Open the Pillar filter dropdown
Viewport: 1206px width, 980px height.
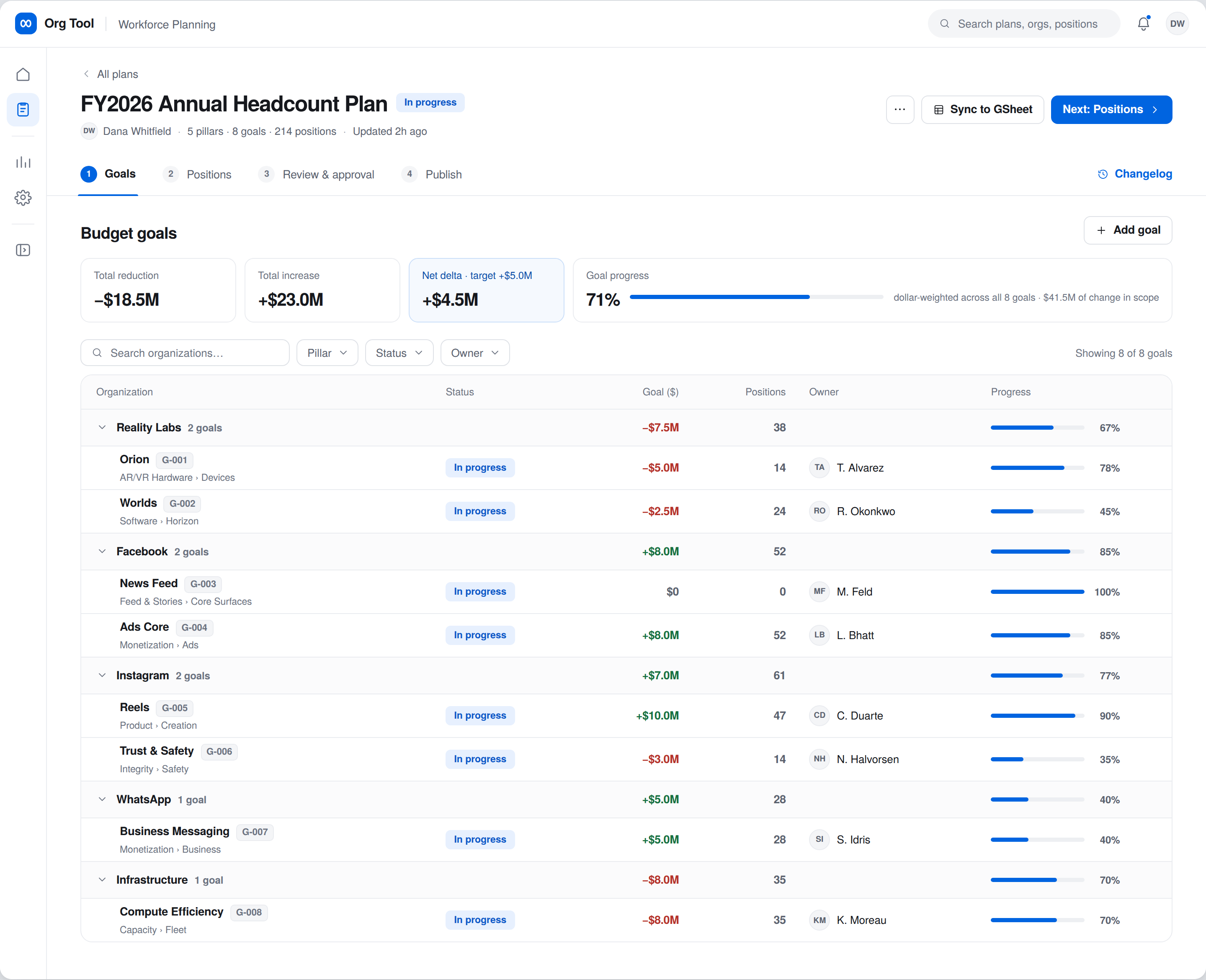(327, 353)
